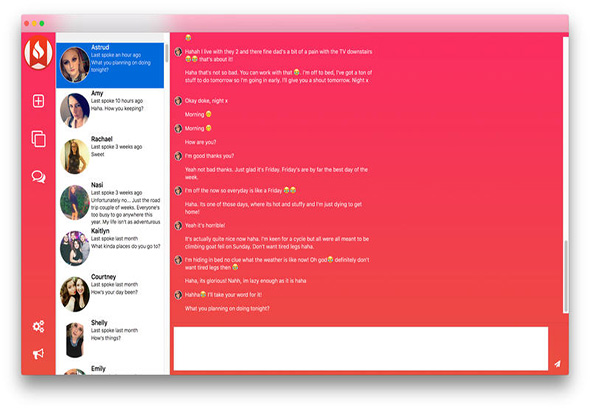Click the avatar beside 'Yeah it's horrible!'
The width and height of the screenshot is (590, 411).
pyautogui.click(x=178, y=225)
